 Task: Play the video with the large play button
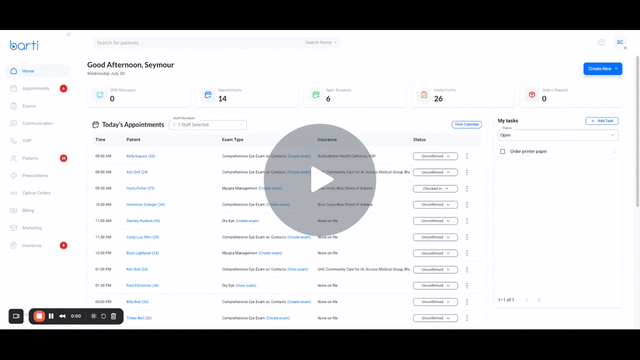pos(320,180)
